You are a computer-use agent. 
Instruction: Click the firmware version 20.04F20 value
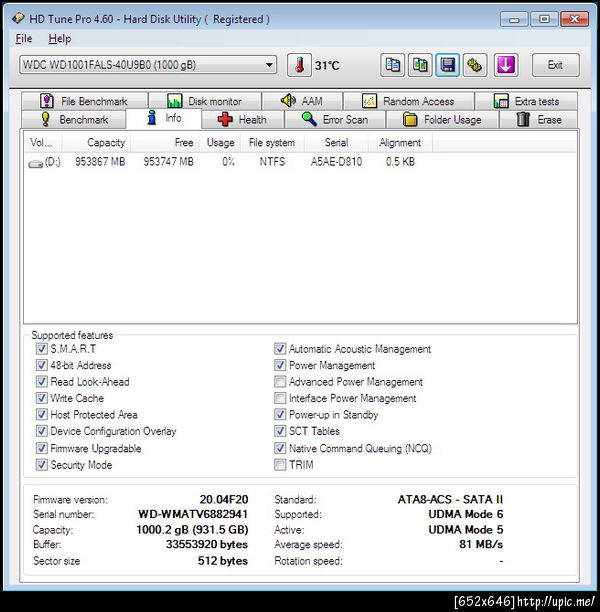pyautogui.click(x=224, y=499)
